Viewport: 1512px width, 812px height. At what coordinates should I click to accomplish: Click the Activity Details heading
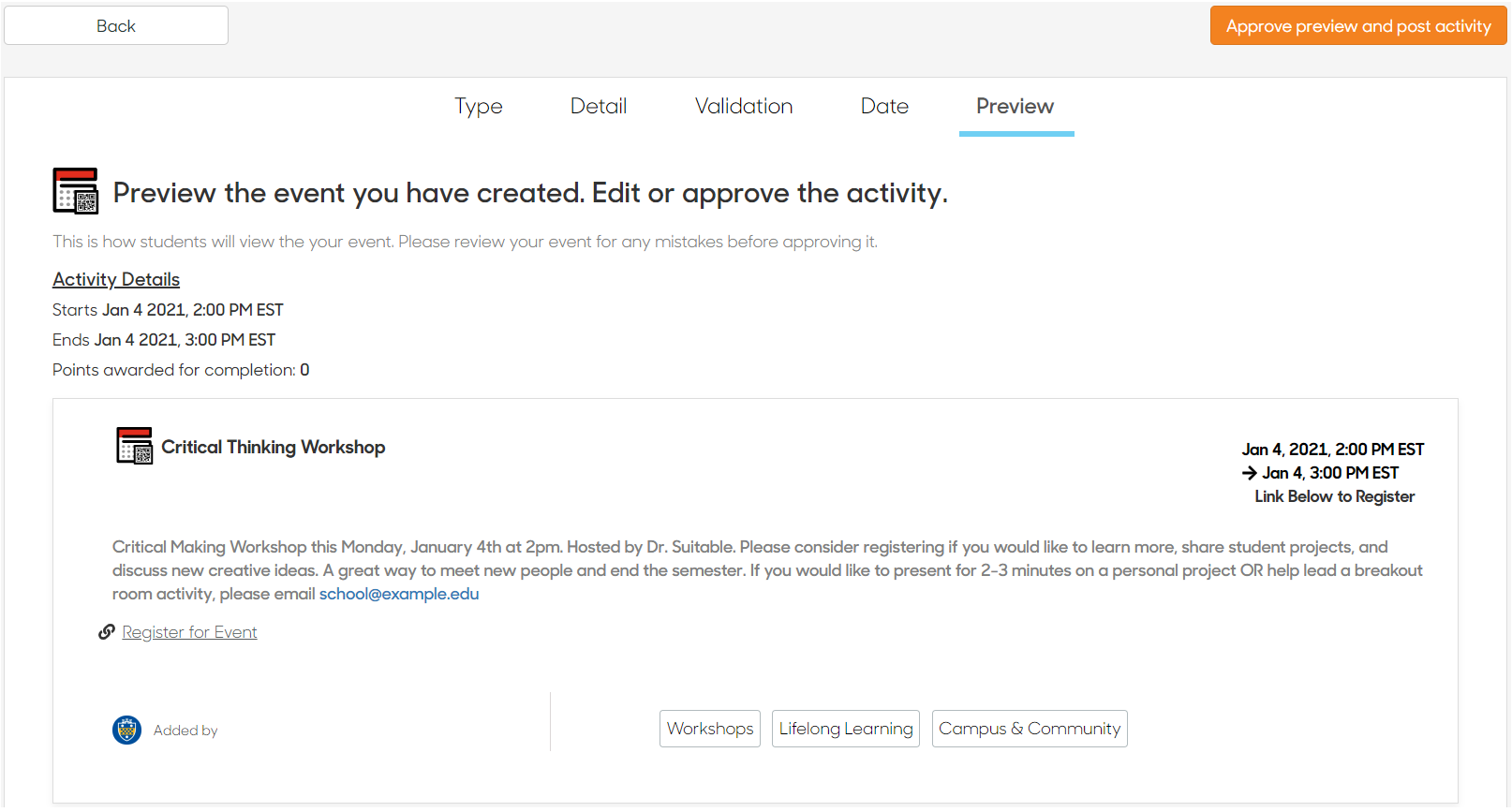(116, 279)
